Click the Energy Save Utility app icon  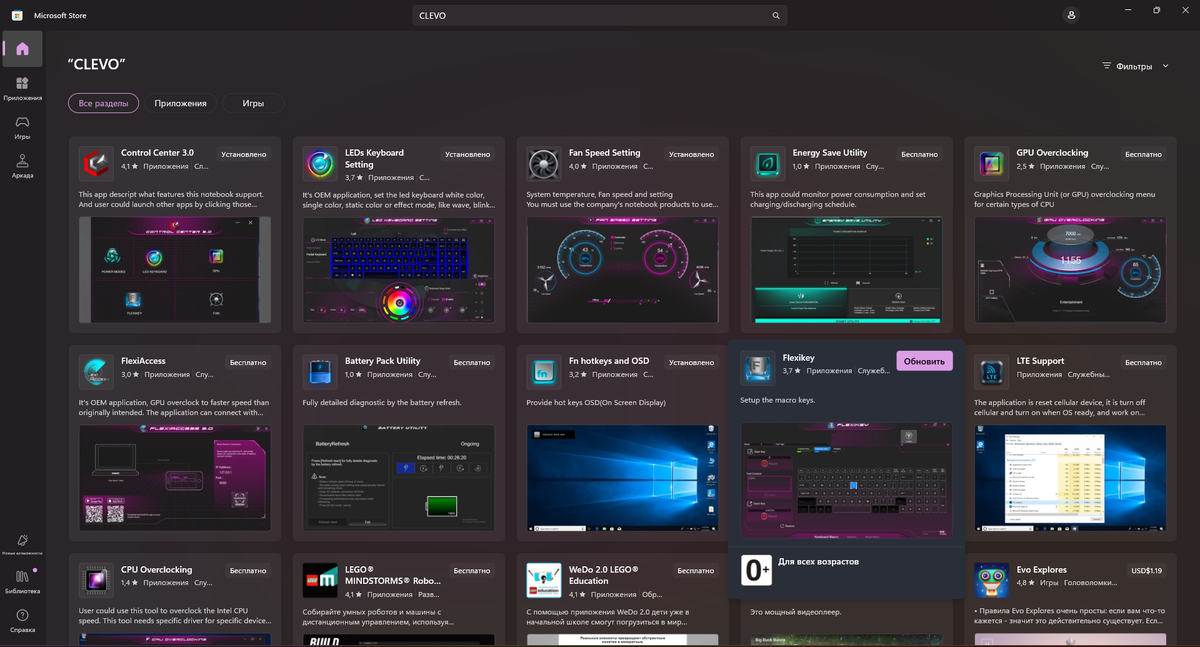tap(768, 163)
